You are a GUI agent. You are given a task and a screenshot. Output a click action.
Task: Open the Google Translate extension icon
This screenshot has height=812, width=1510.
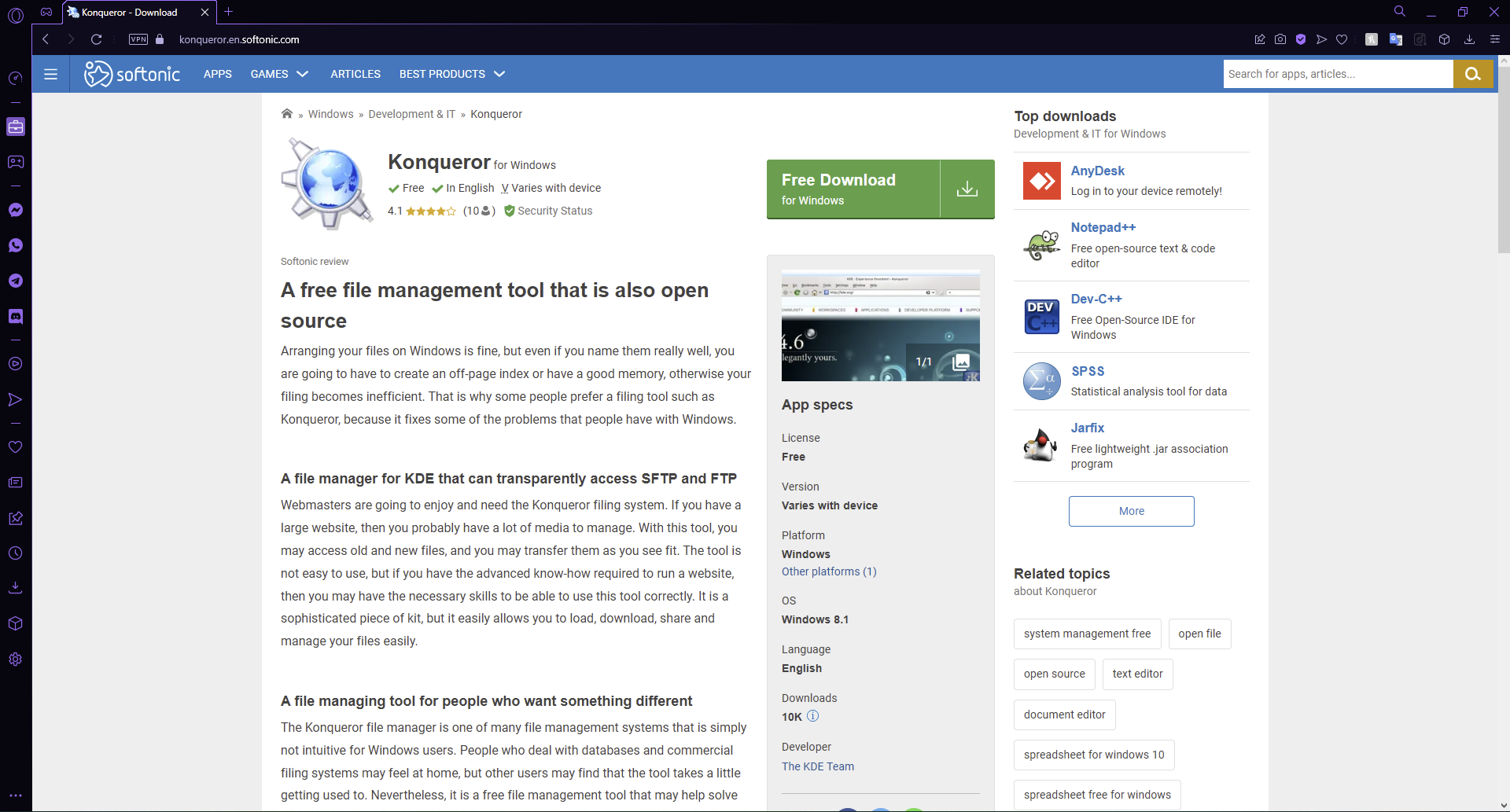(1396, 39)
